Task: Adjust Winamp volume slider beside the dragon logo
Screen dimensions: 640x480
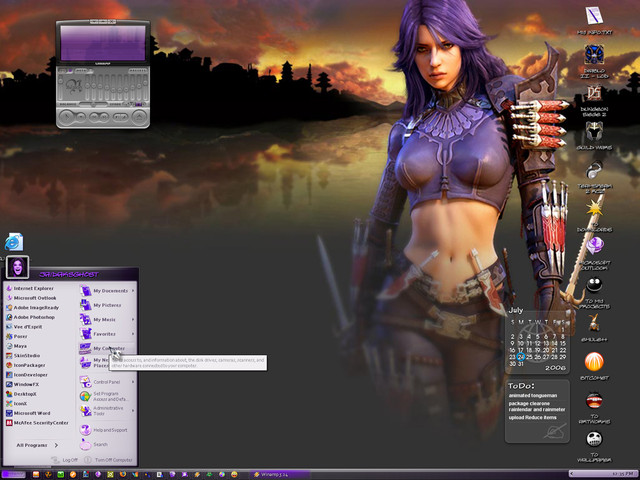Action: pos(61,88)
